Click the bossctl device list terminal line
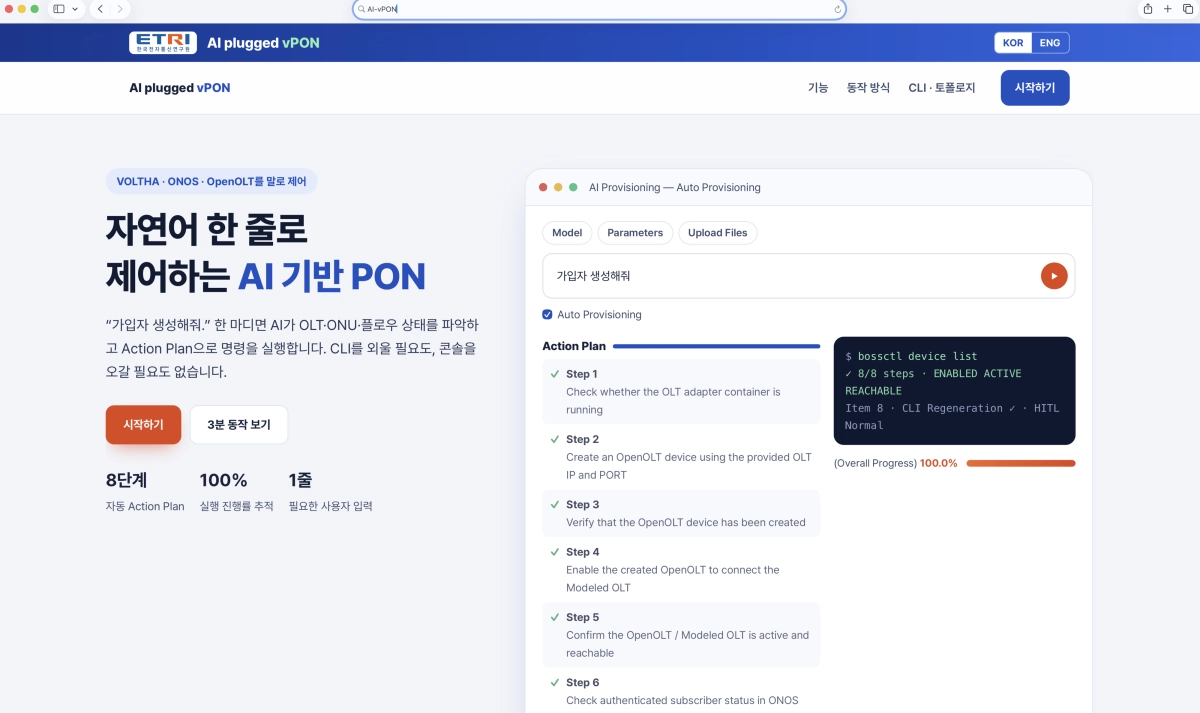 (x=911, y=356)
